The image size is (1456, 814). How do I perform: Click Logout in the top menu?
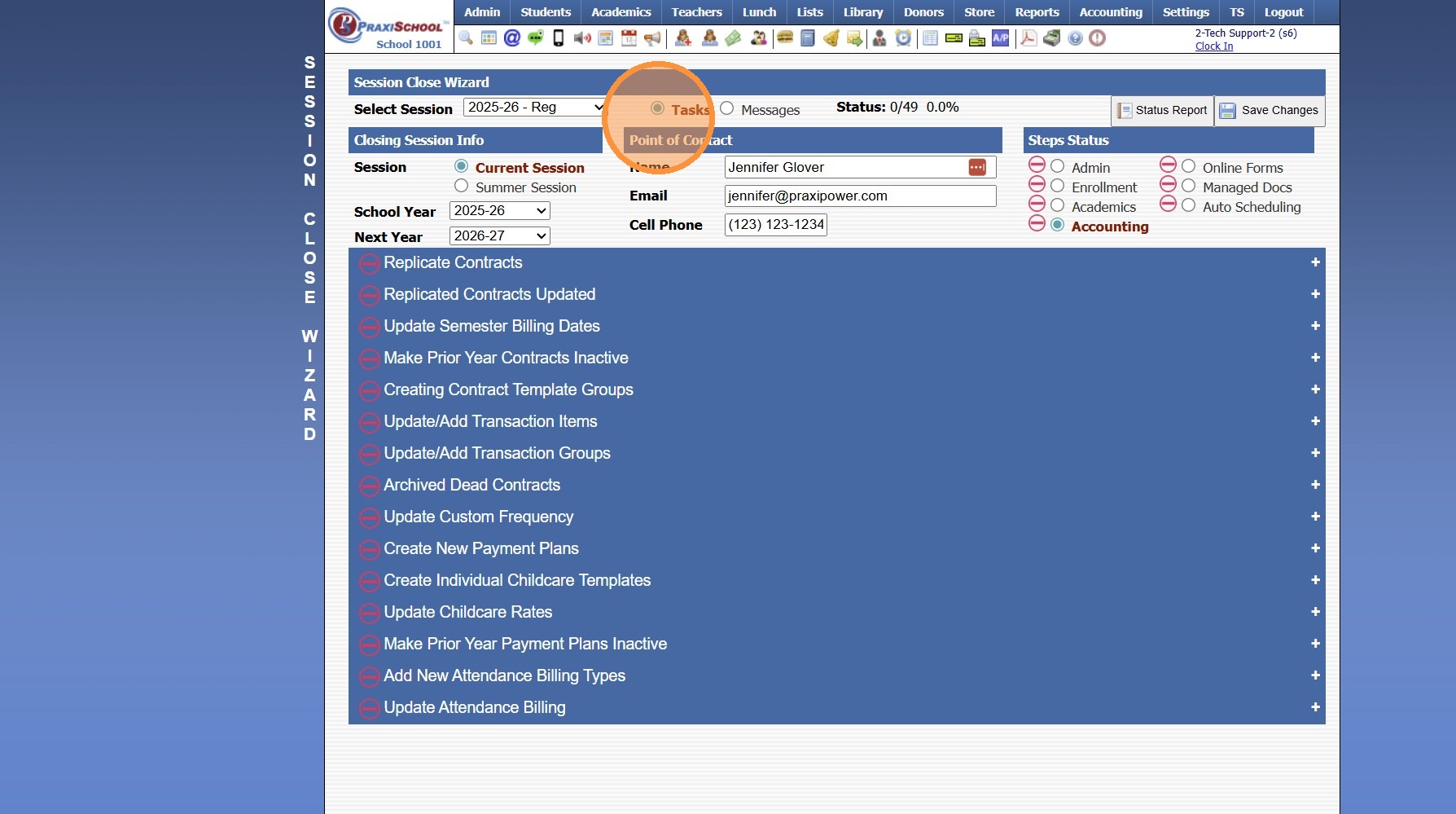click(1283, 12)
